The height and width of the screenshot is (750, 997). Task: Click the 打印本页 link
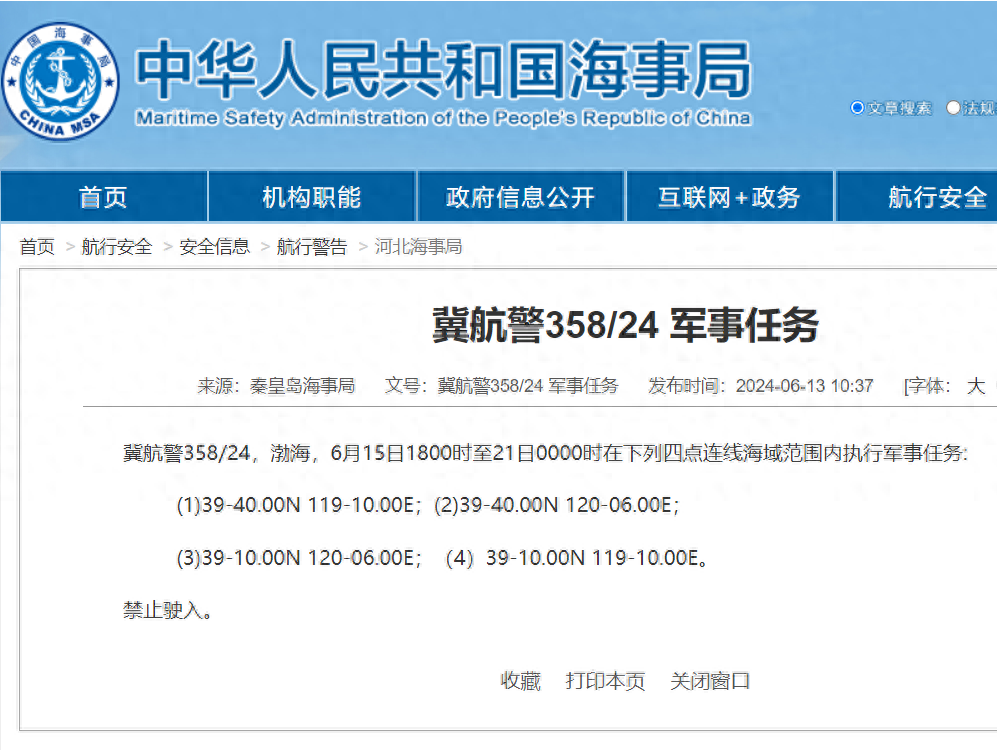(x=605, y=681)
